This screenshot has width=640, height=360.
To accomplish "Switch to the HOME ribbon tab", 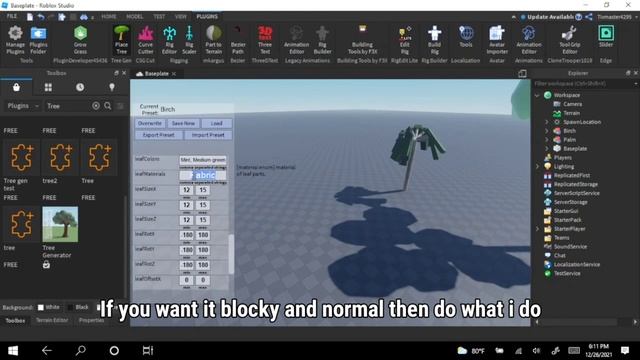I will [x=109, y=17].
